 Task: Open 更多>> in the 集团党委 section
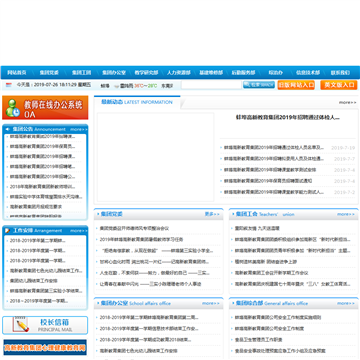coord(212,214)
